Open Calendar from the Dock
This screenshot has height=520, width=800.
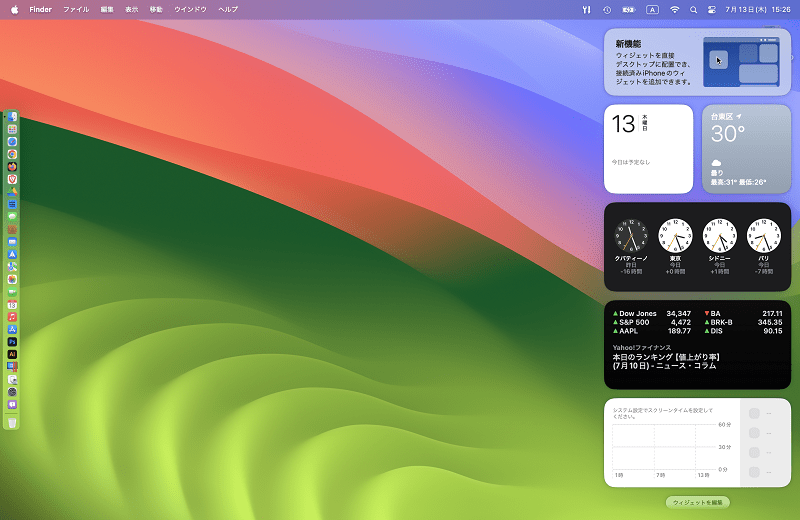pos(12,305)
